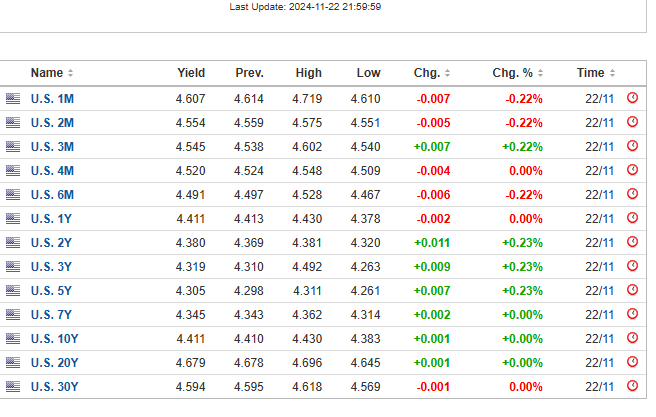Open the U.S. 3Y bond link
The height and width of the screenshot is (417, 656).
tap(51, 266)
